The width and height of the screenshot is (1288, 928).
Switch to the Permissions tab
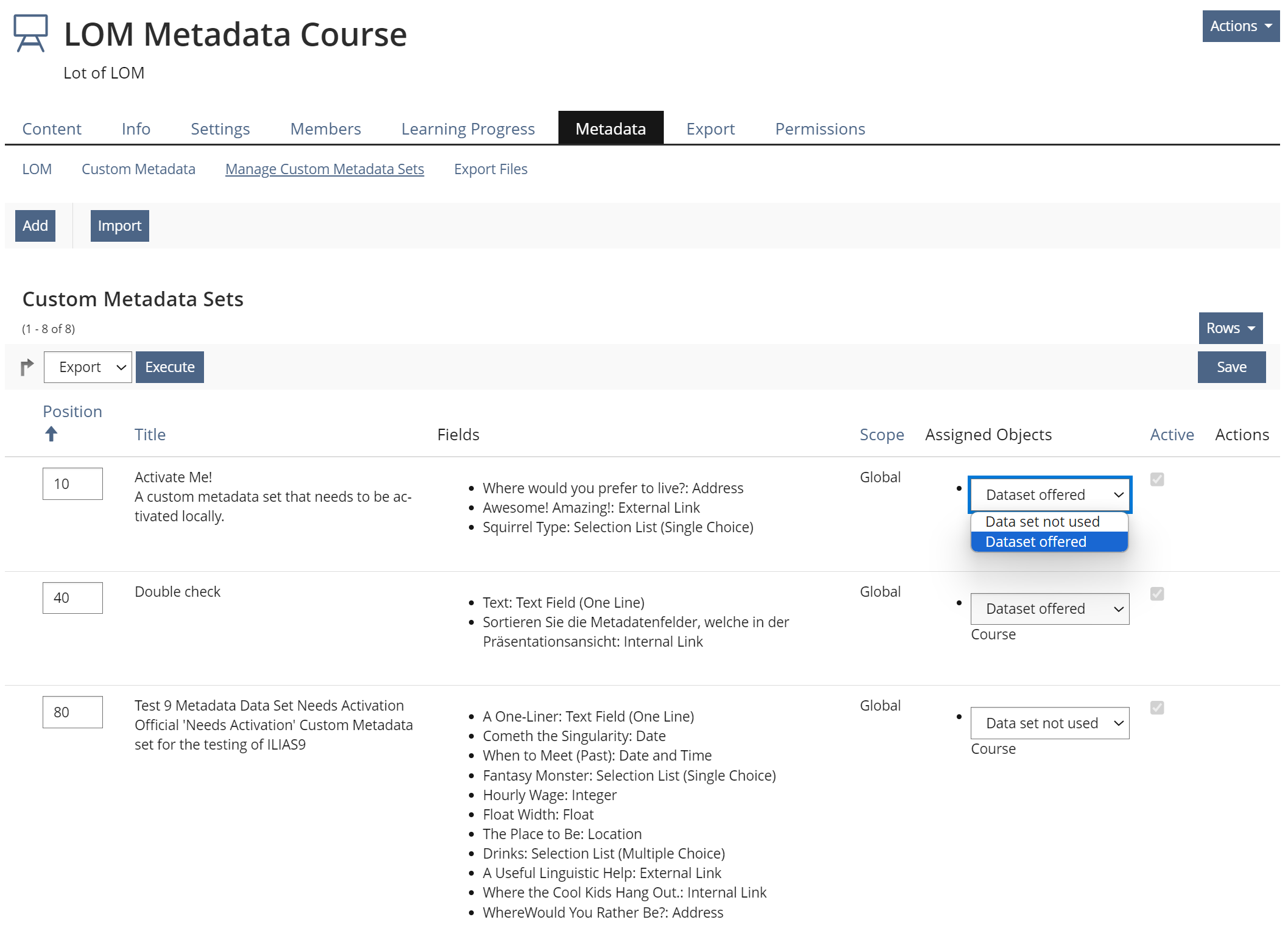pos(820,129)
